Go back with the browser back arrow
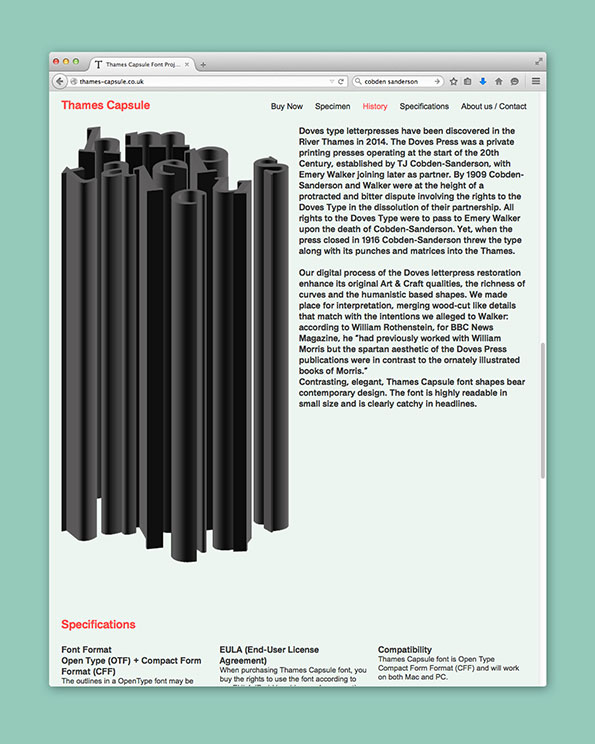 click(59, 82)
